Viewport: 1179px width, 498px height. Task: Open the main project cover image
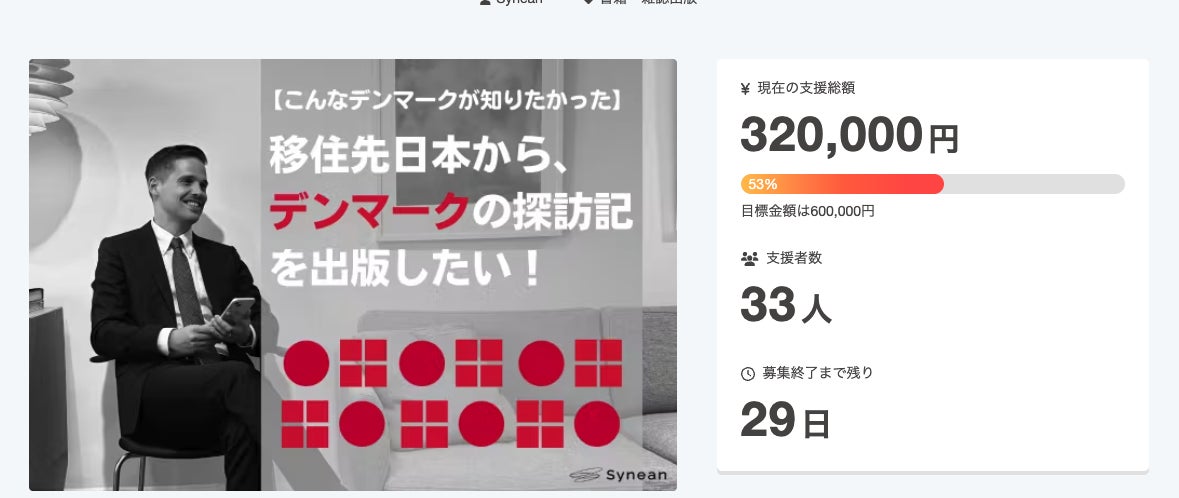pos(353,275)
